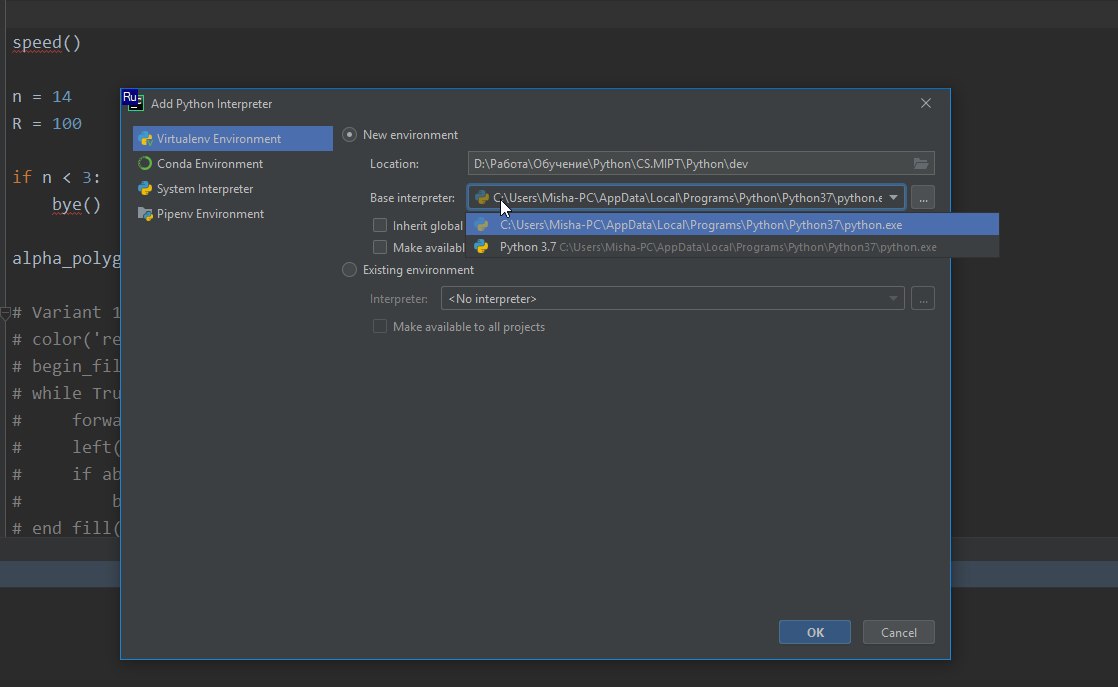Image resolution: width=1118 pixels, height=687 pixels.
Task: Select Conda Environment in sidebar
Action: click(x=232, y=163)
